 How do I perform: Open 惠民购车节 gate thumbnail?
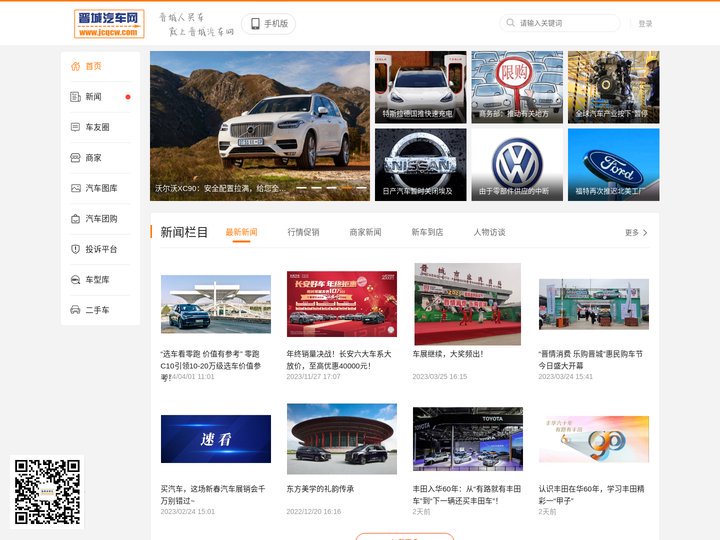[594, 304]
